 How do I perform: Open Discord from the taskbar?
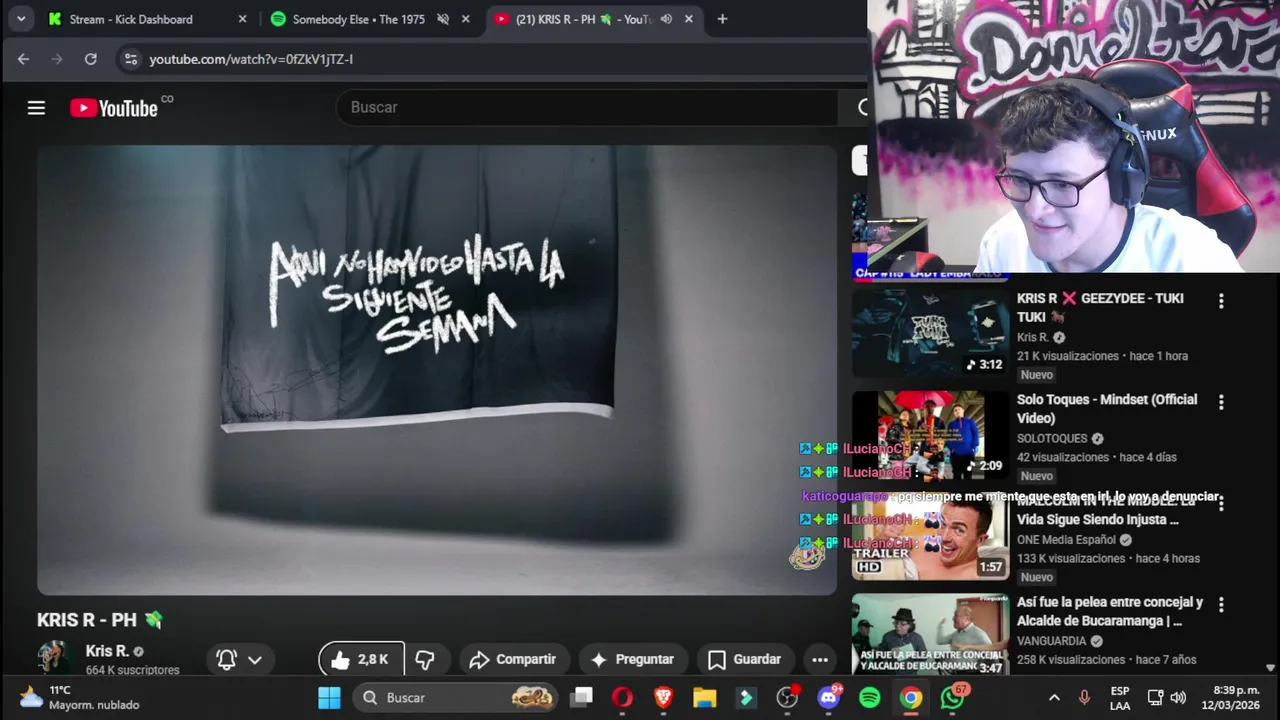pyautogui.click(x=829, y=697)
